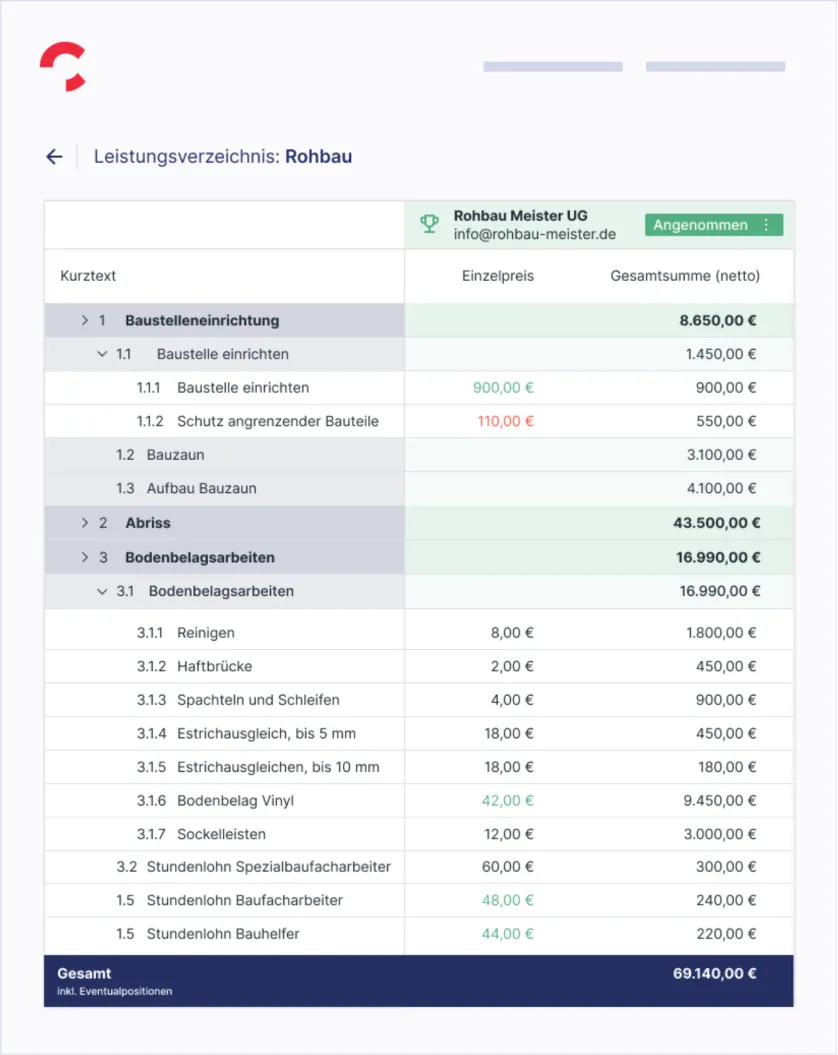Viewport: 838px width, 1055px height.
Task: Click the green price 900,00 € for Baustelle einrichten
Action: (505, 387)
